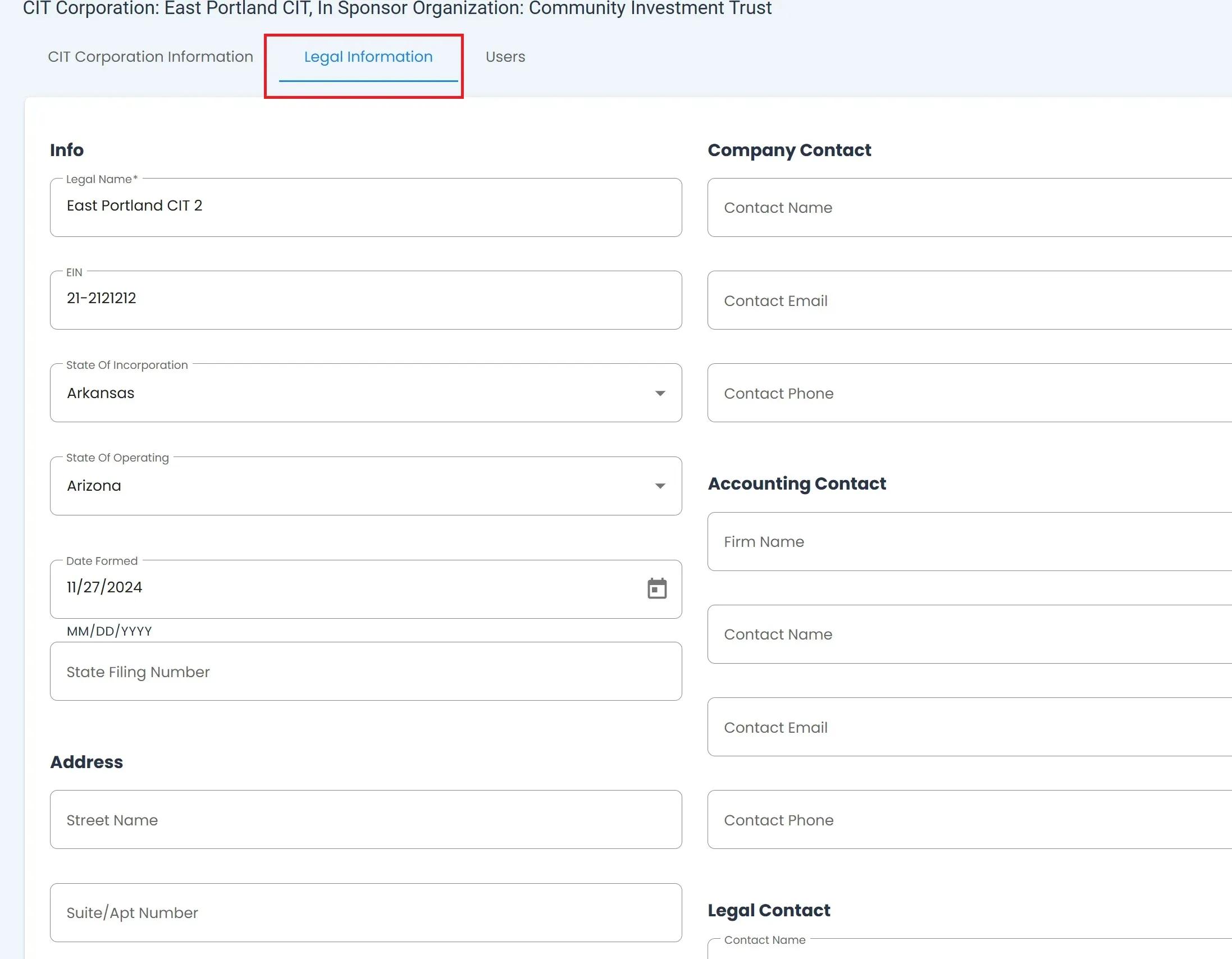1232x959 pixels.
Task: Focus Accounting Contact's Contact Email field
Action: (969, 727)
